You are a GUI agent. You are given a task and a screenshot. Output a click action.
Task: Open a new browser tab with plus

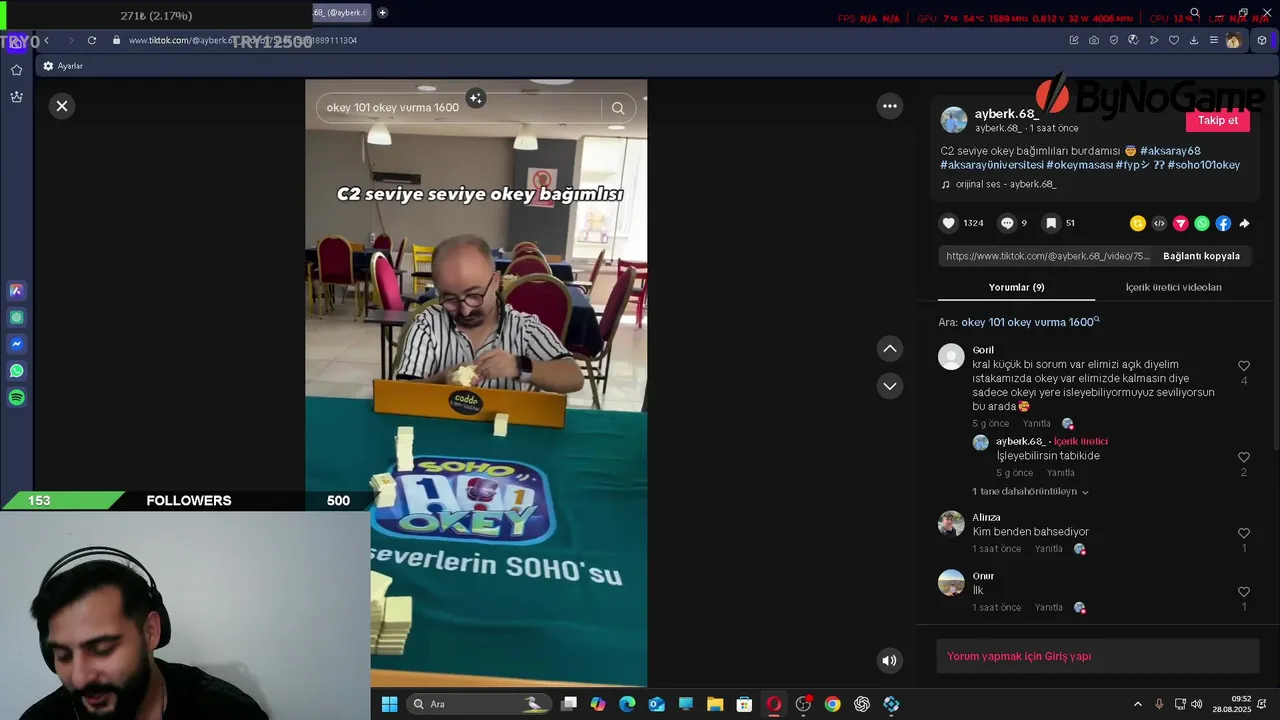pyautogui.click(x=382, y=13)
